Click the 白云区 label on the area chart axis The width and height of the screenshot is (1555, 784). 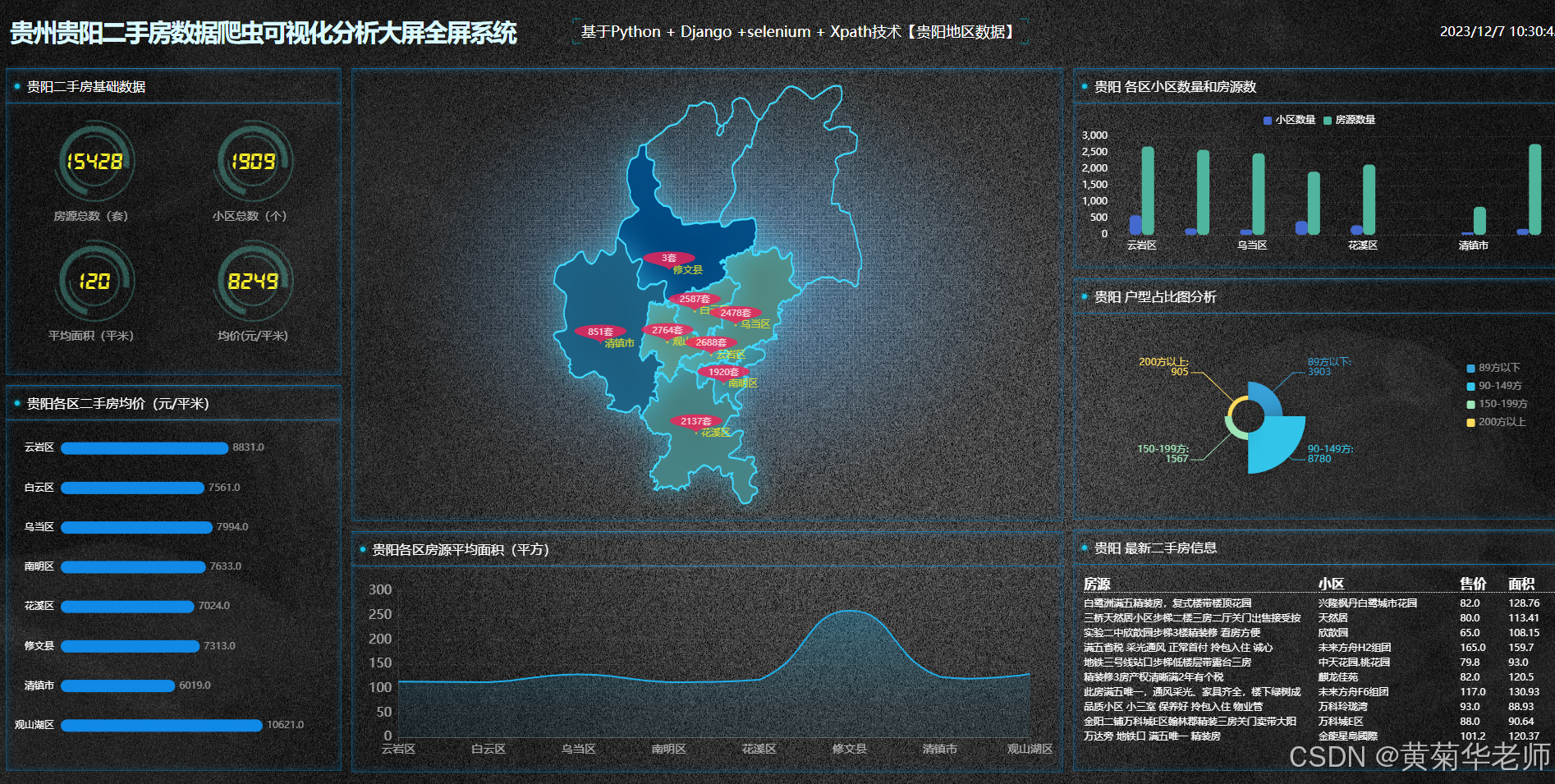point(489,749)
